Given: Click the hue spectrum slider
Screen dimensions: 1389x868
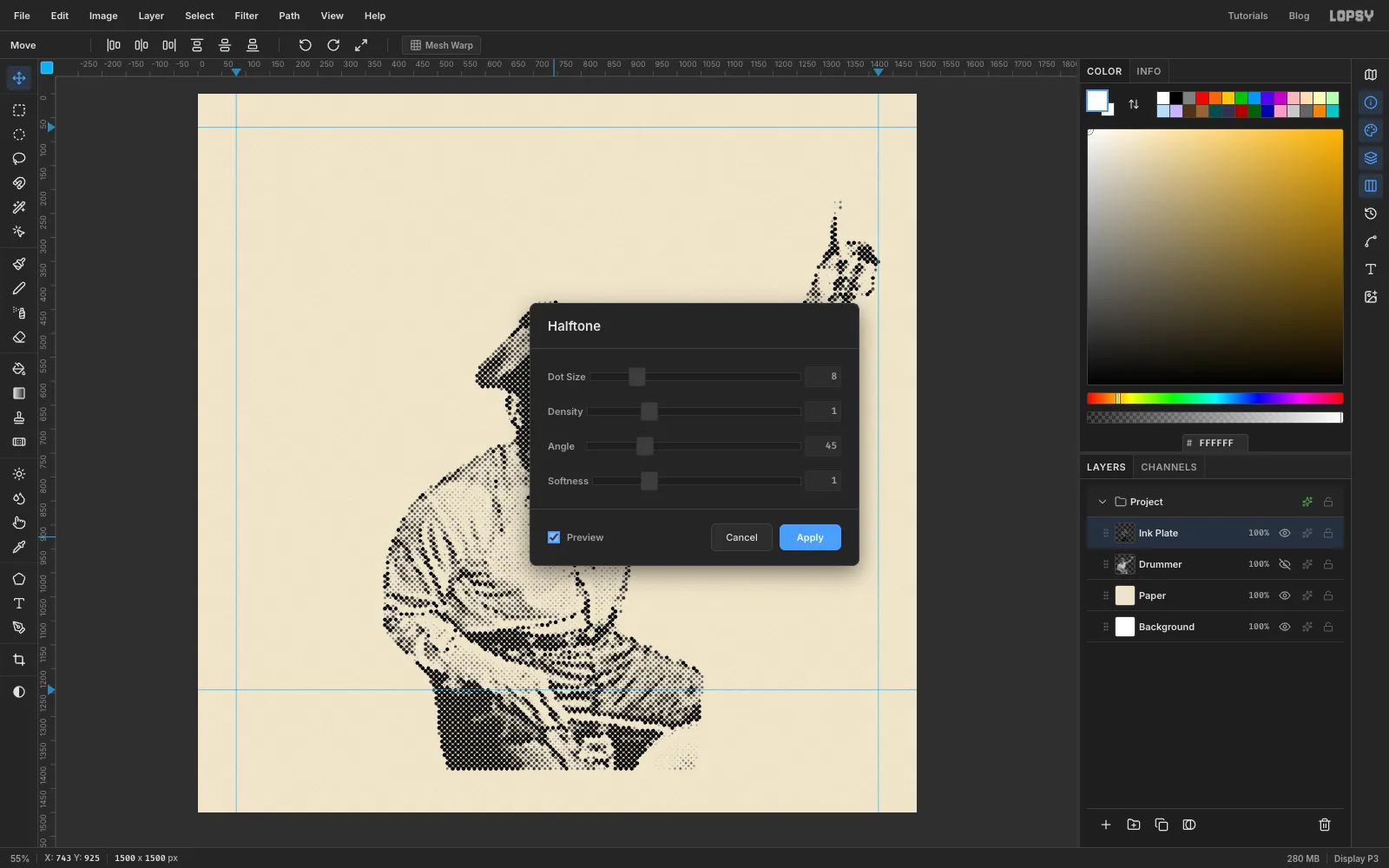Looking at the screenshot, I should (1215, 398).
